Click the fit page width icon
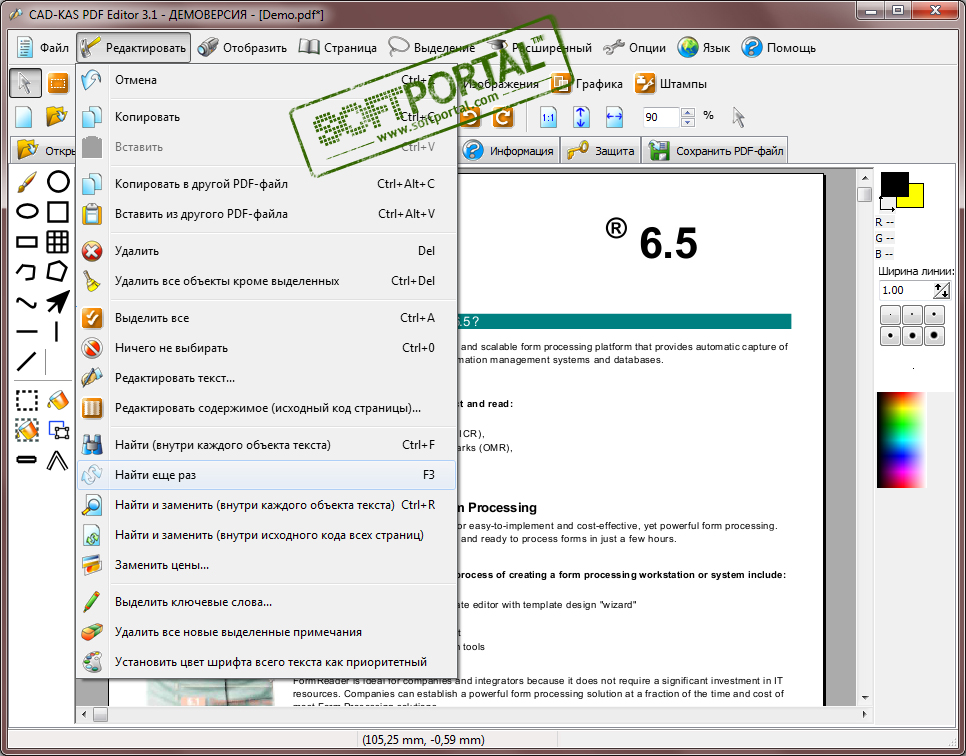This screenshot has height=756, width=966. tap(614, 117)
